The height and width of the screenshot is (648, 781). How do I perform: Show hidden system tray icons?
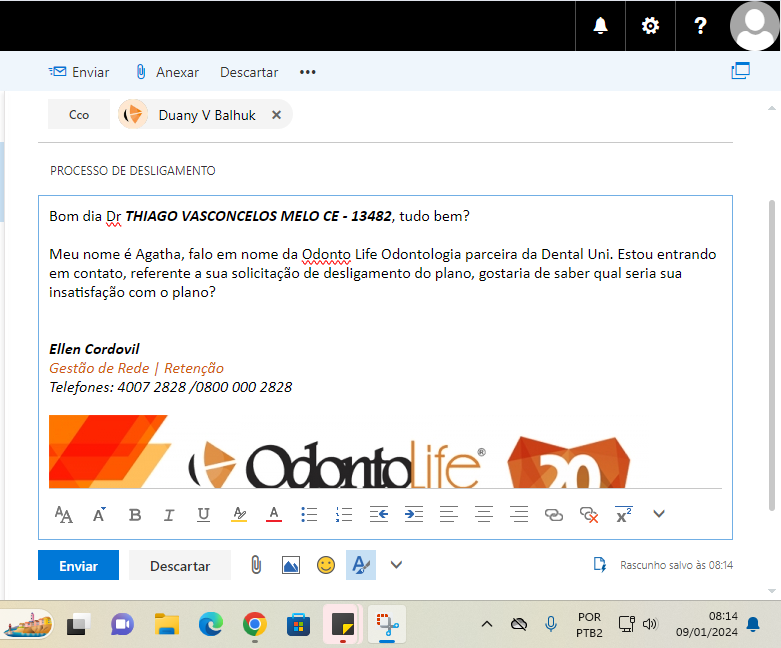point(487,624)
